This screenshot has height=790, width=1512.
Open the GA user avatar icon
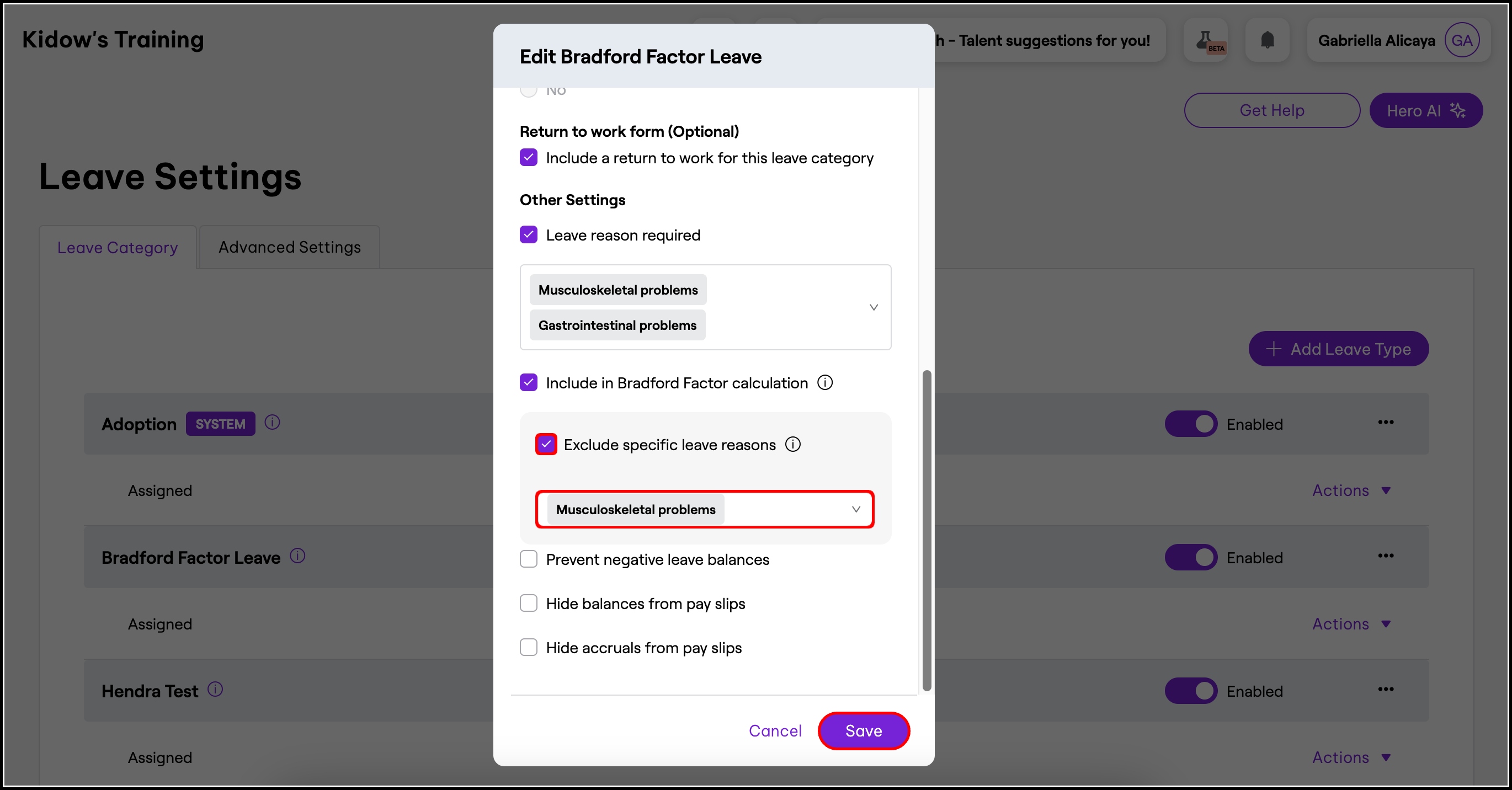(x=1462, y=40)
